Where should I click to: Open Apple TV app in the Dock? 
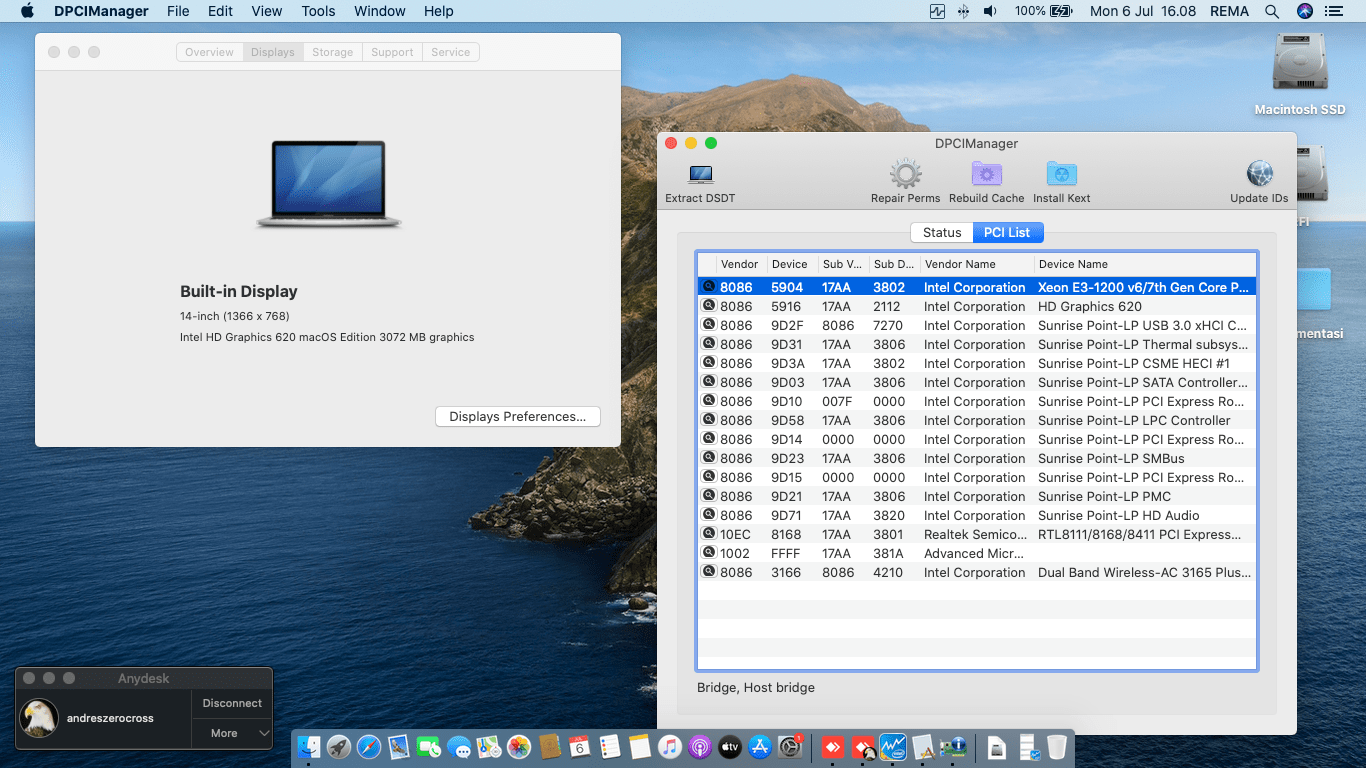pos(729,746)
